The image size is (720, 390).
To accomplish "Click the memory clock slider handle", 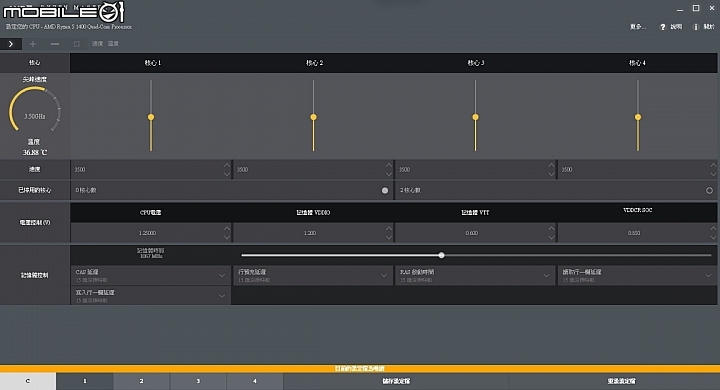I will click(x=441, y=255).
